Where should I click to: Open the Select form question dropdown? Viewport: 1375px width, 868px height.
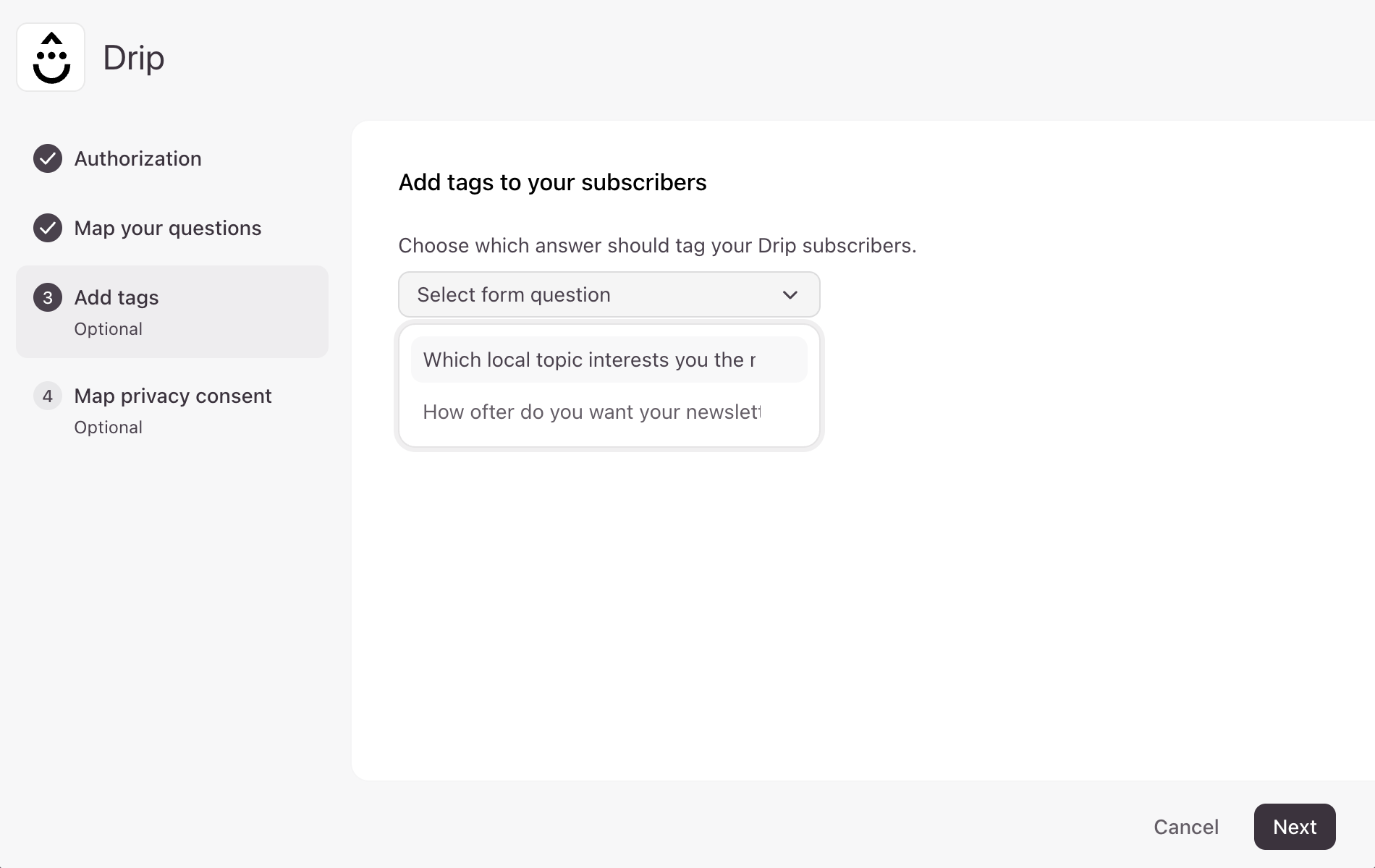[x=609, y=294]
